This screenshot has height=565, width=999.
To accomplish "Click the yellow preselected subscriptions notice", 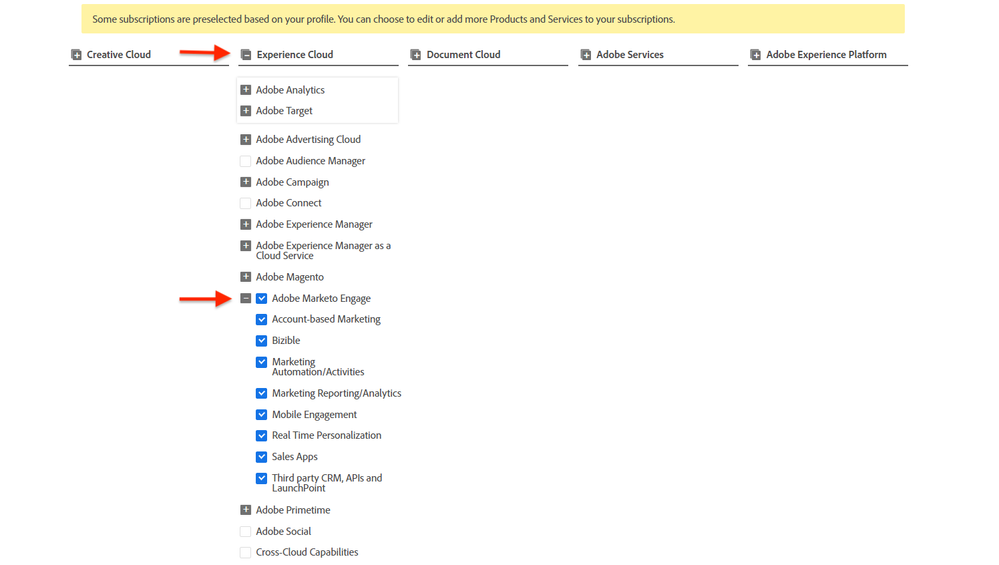I will 492,19.
